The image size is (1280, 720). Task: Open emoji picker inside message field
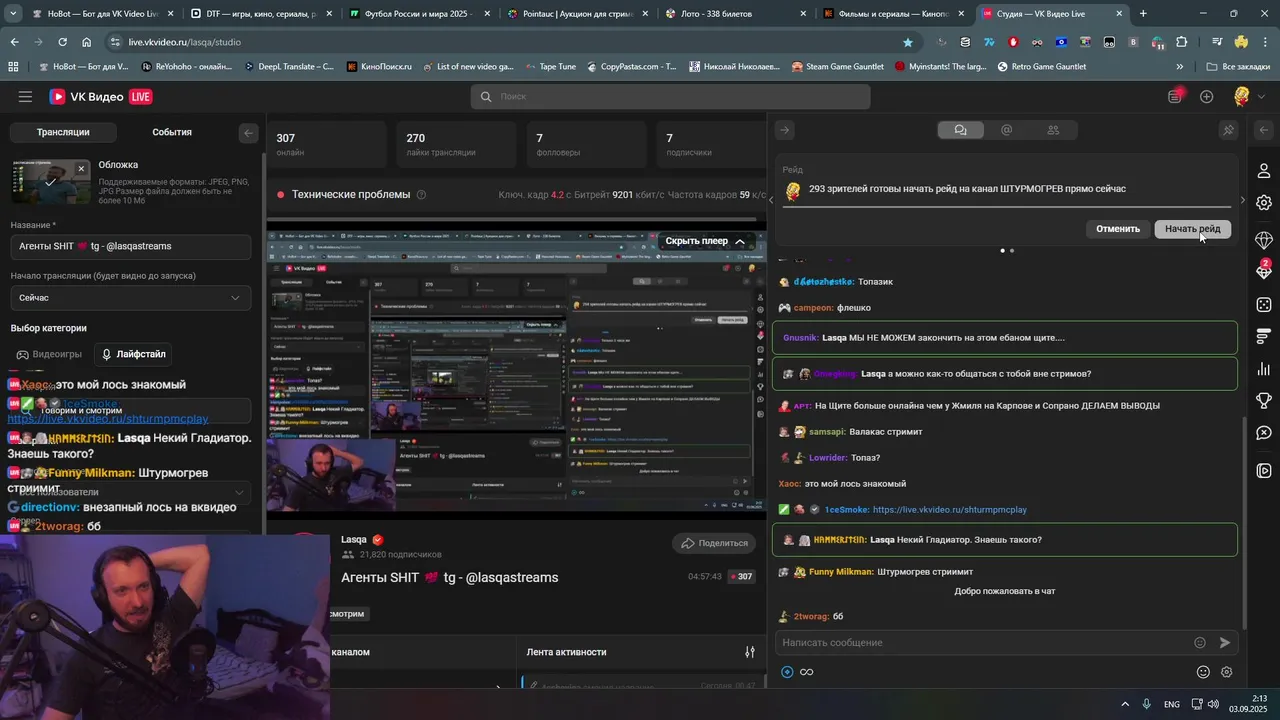(1200, 643)
